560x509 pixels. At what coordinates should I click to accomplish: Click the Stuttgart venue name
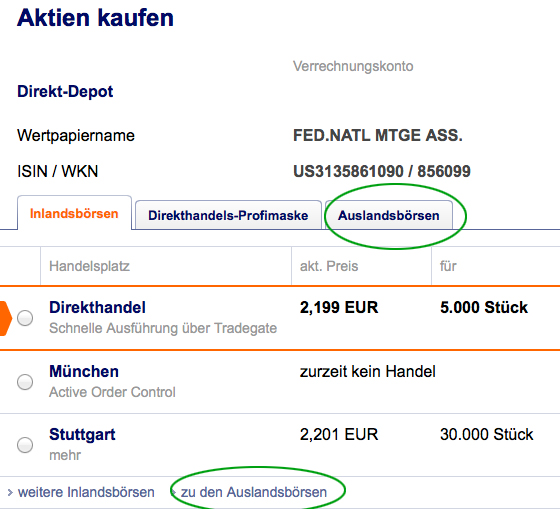point(82,435)
